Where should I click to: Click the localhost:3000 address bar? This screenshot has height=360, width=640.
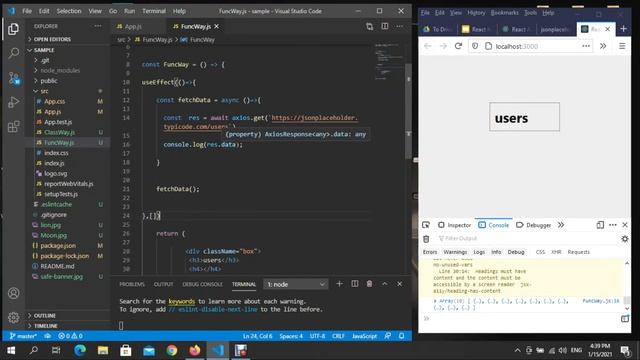click(x=531, y=46)
